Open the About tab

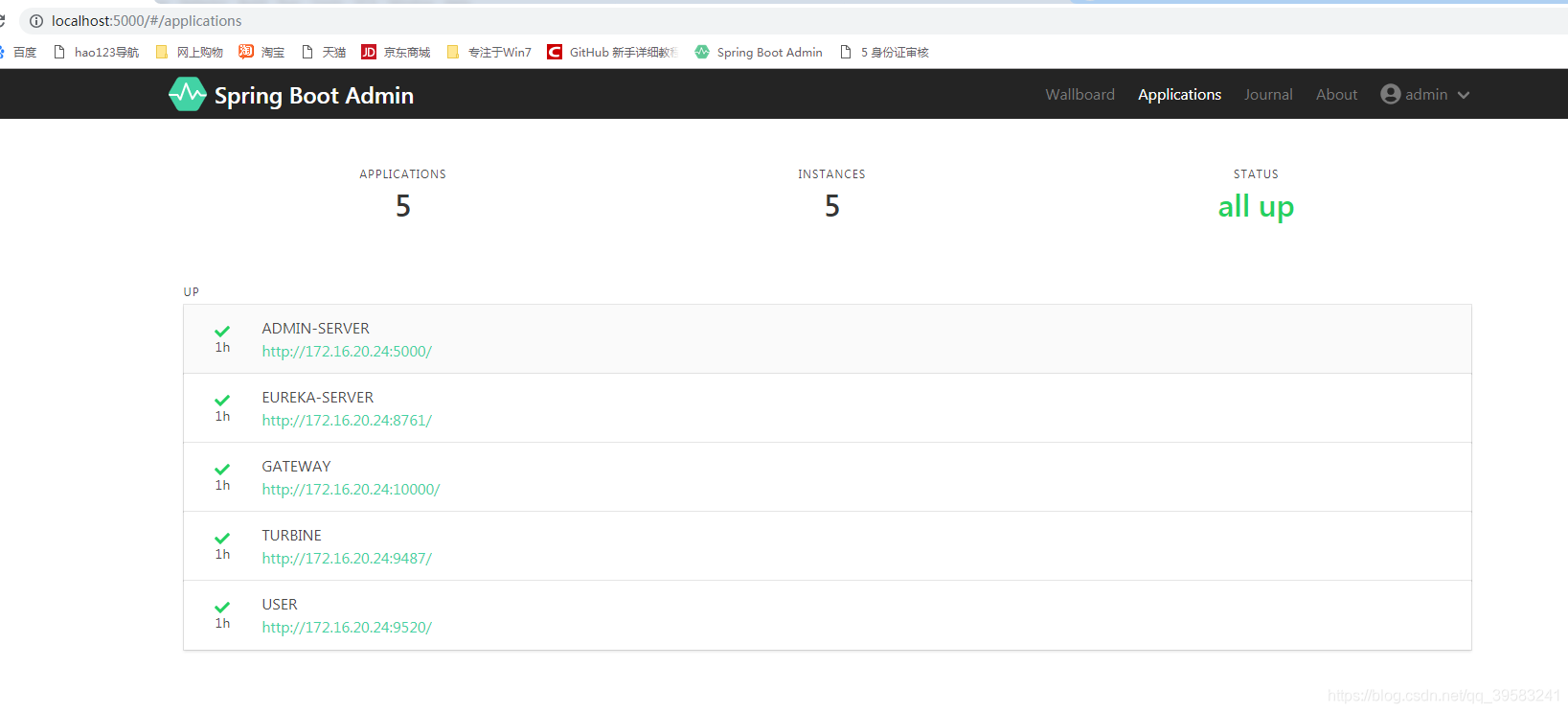tap(1336, 94)
